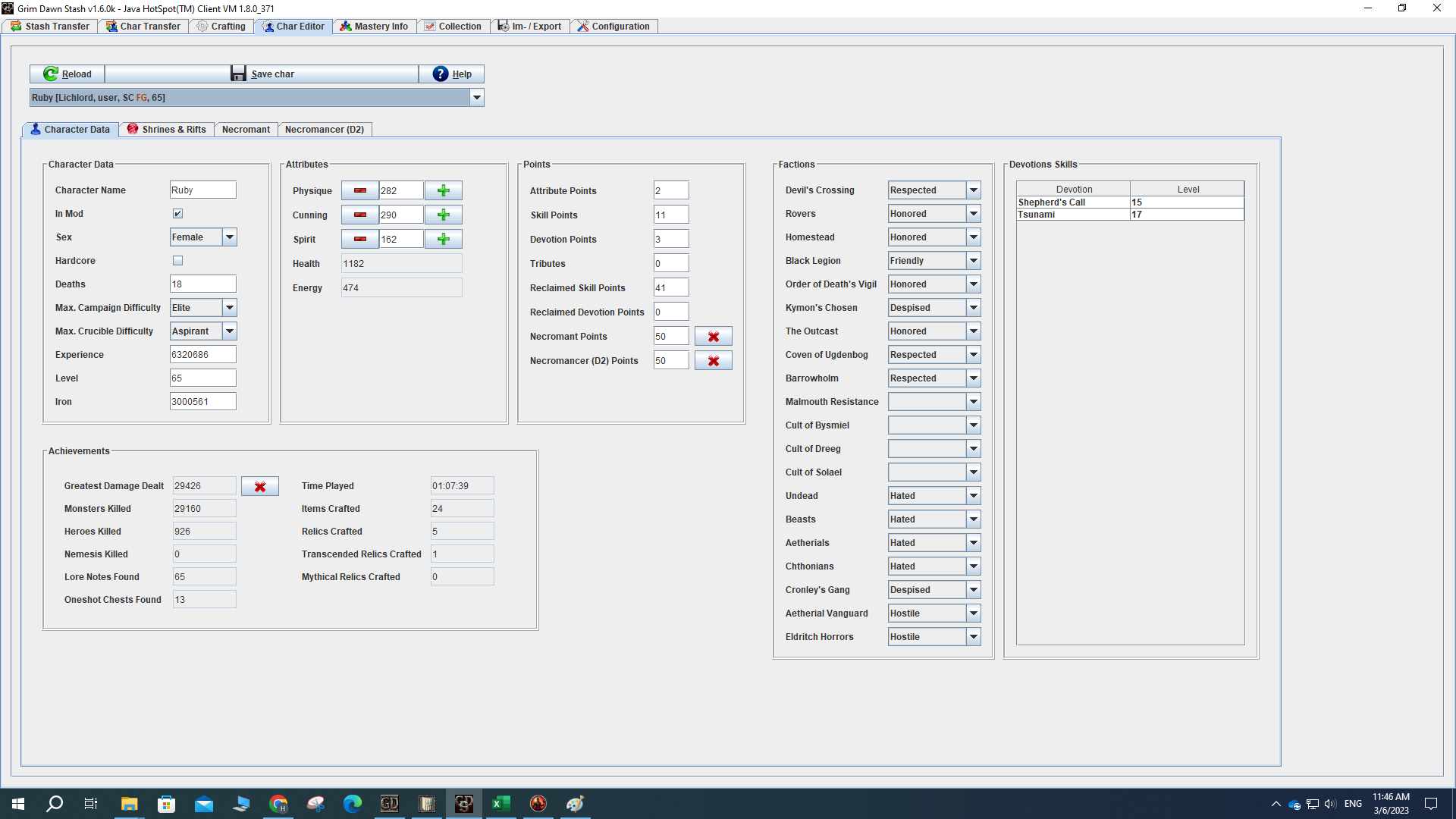Switch to Im- / Export tab
1456x819 pixels.
pyautogui.click(x=529, y=27)
